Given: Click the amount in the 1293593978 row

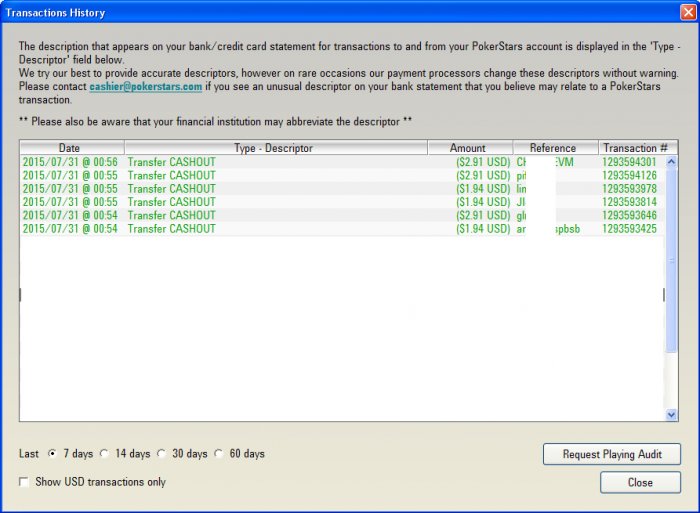Looking at the screenshot, I should (x=483, y=189).
